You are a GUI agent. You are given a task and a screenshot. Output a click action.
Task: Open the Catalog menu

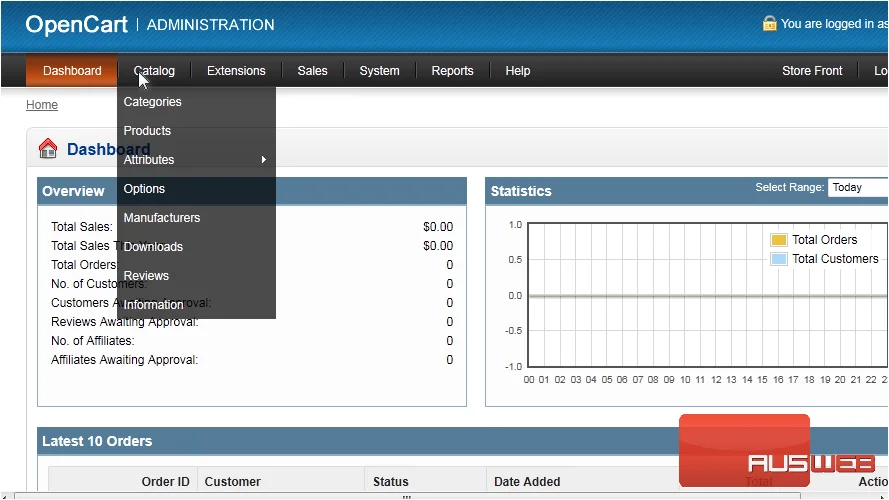154,71
